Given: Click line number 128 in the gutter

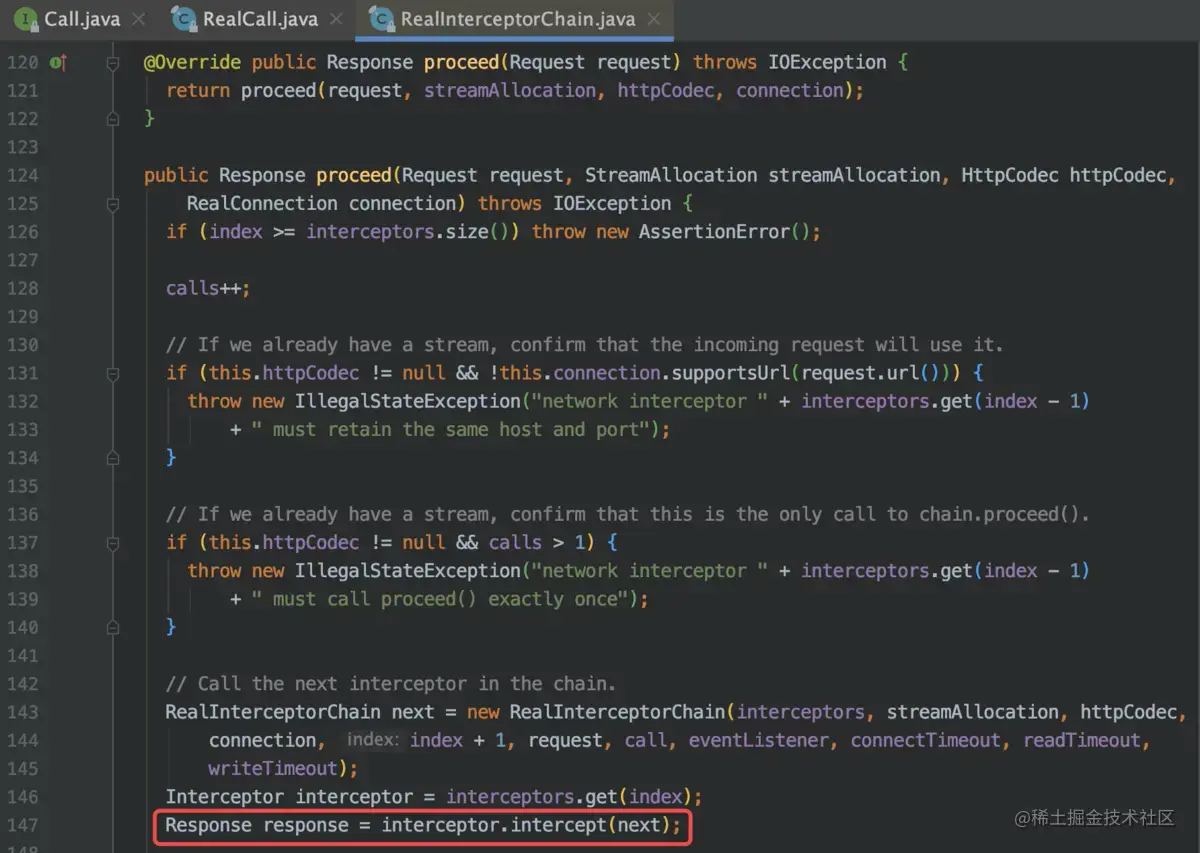Looking at the screenshot, I should [22, 288].
